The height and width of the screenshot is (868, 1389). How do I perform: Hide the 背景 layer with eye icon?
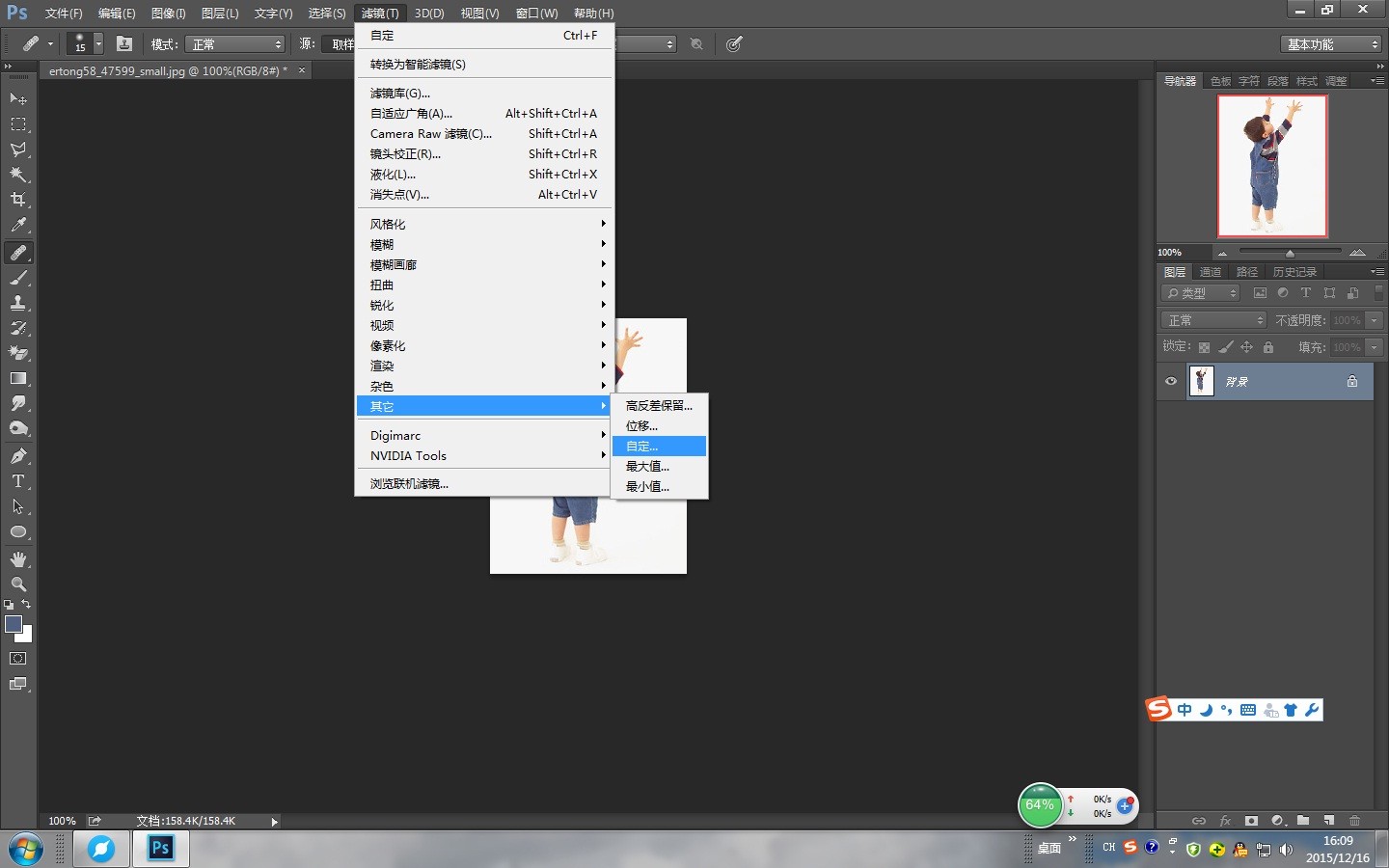pos(1171,381)
